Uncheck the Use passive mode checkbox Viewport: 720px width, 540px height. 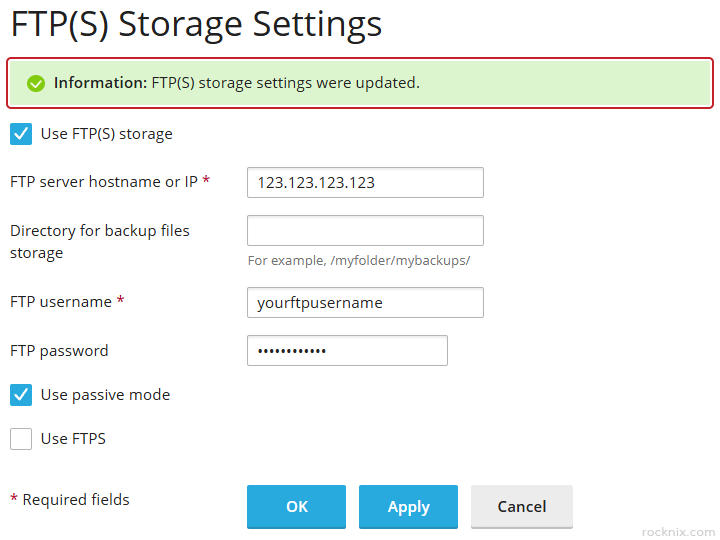(x=21, y=395)
